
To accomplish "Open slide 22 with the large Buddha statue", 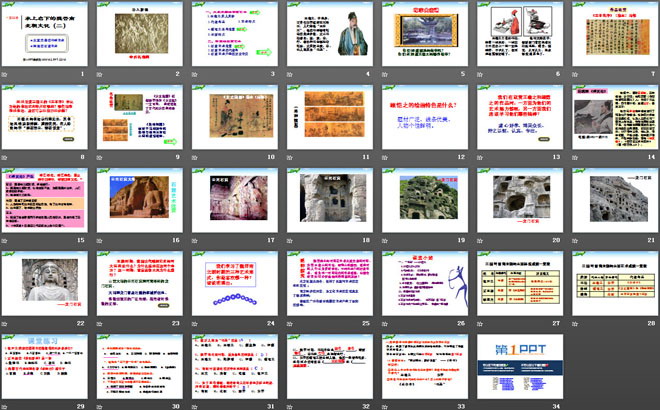I will [x=47, y=281].
